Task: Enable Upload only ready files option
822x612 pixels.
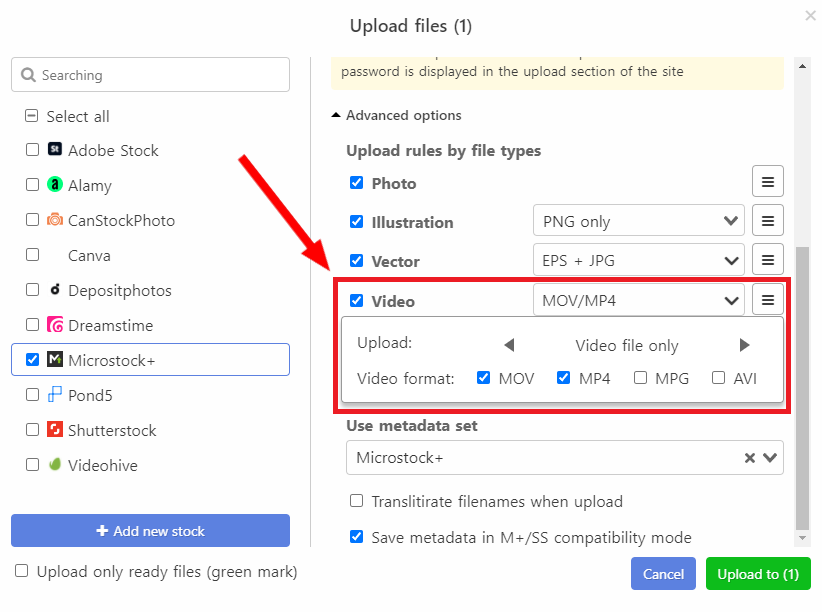Action: click(21, 571)
